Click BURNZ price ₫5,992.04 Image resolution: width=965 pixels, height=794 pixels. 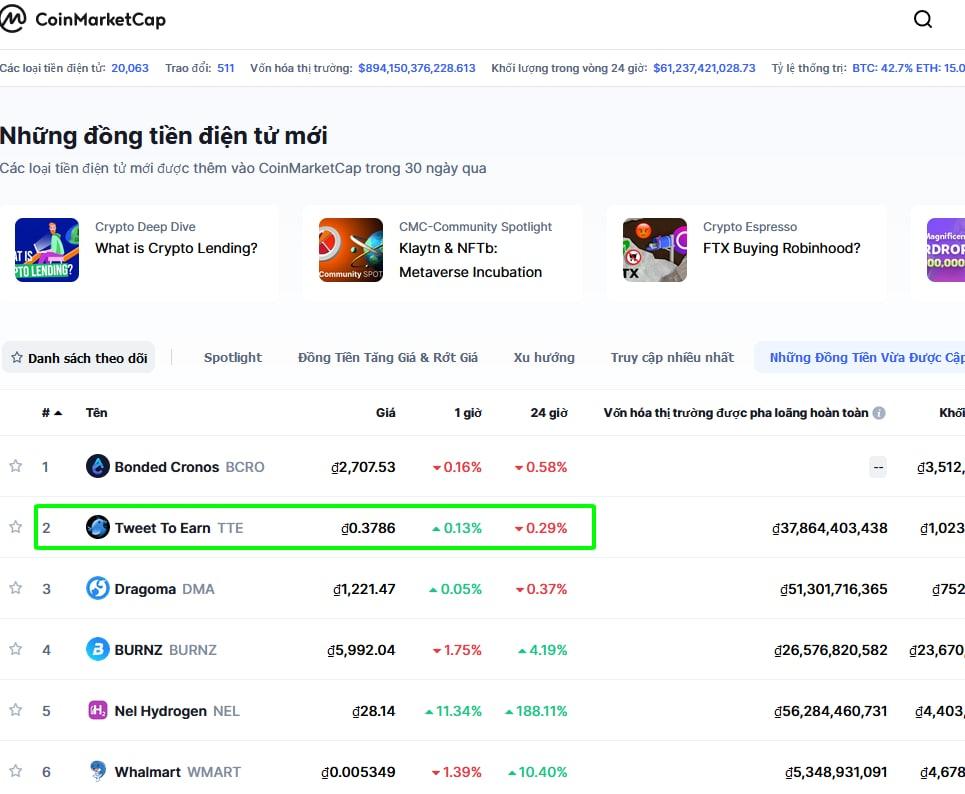click(x=361, y=649)
